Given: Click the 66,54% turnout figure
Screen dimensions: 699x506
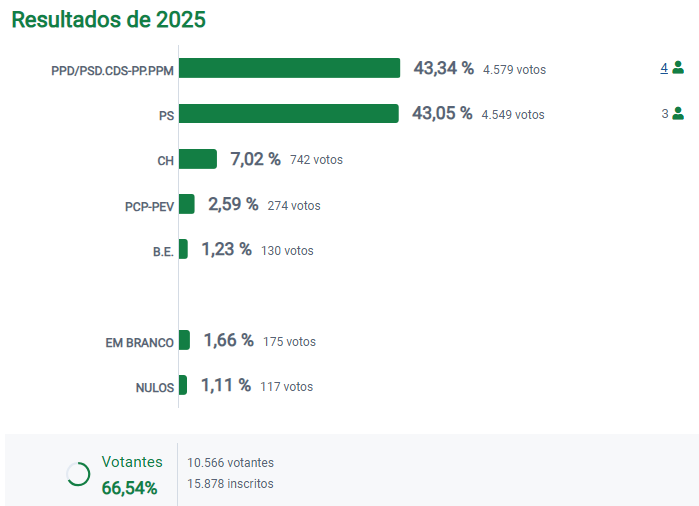Looking at the screenshot, I should click(x=129, y=488).
